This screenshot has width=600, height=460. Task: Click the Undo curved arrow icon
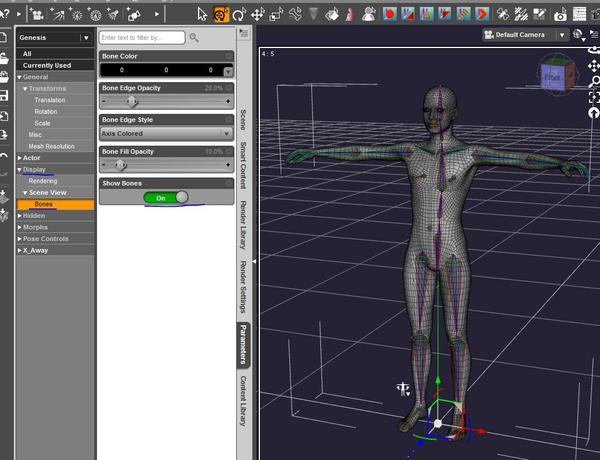pyautogui.click(x=3, y=156)
